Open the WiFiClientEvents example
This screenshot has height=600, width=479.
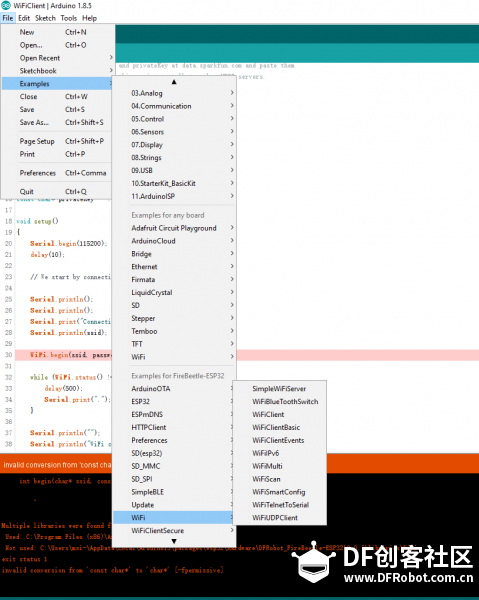[x=280, y=440]
